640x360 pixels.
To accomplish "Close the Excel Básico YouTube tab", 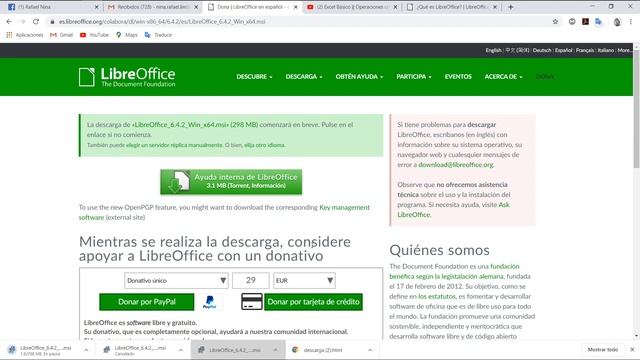I will tap(395, 7).
